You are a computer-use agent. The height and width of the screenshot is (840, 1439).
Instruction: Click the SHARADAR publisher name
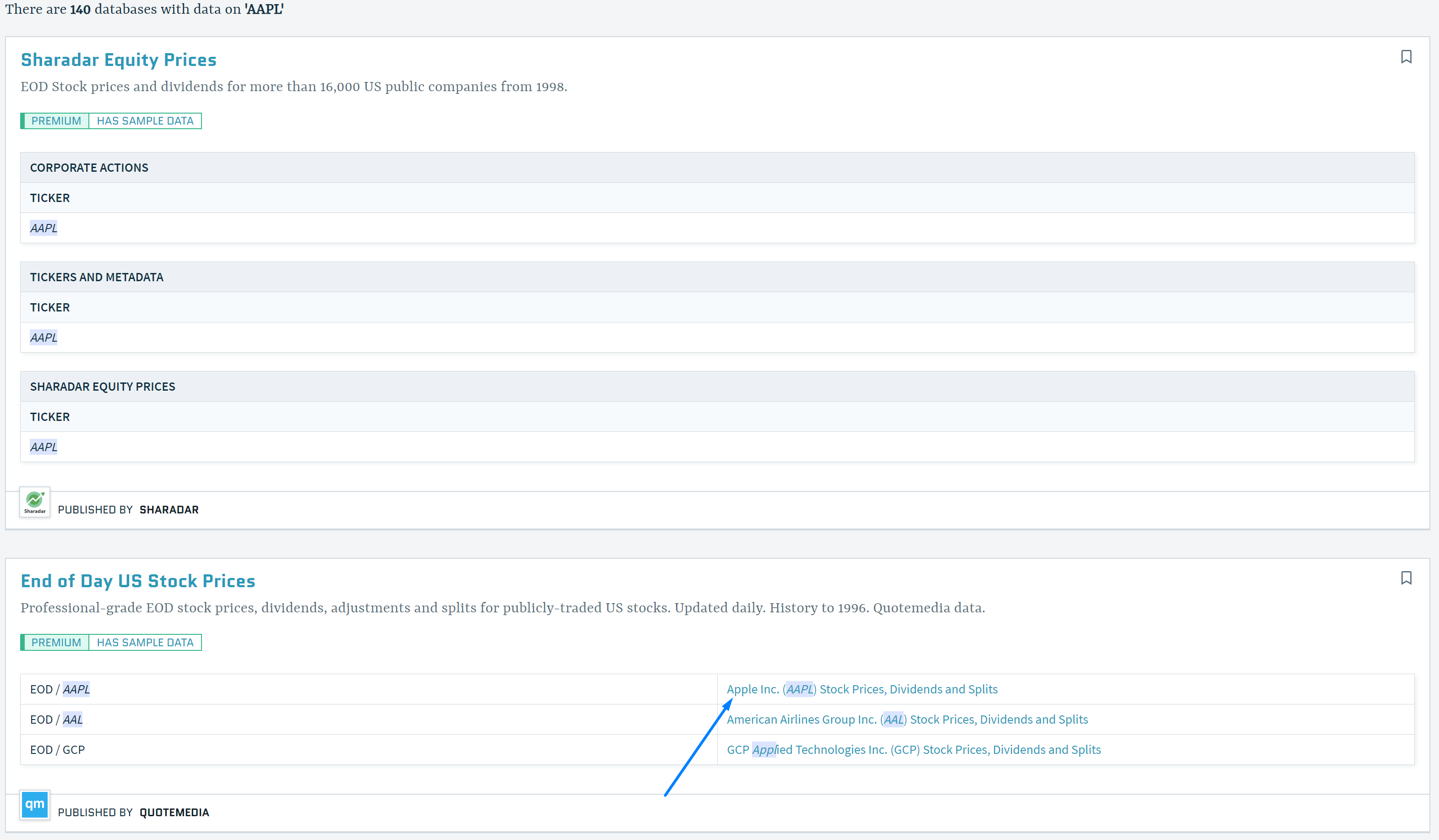pos(169,509)
